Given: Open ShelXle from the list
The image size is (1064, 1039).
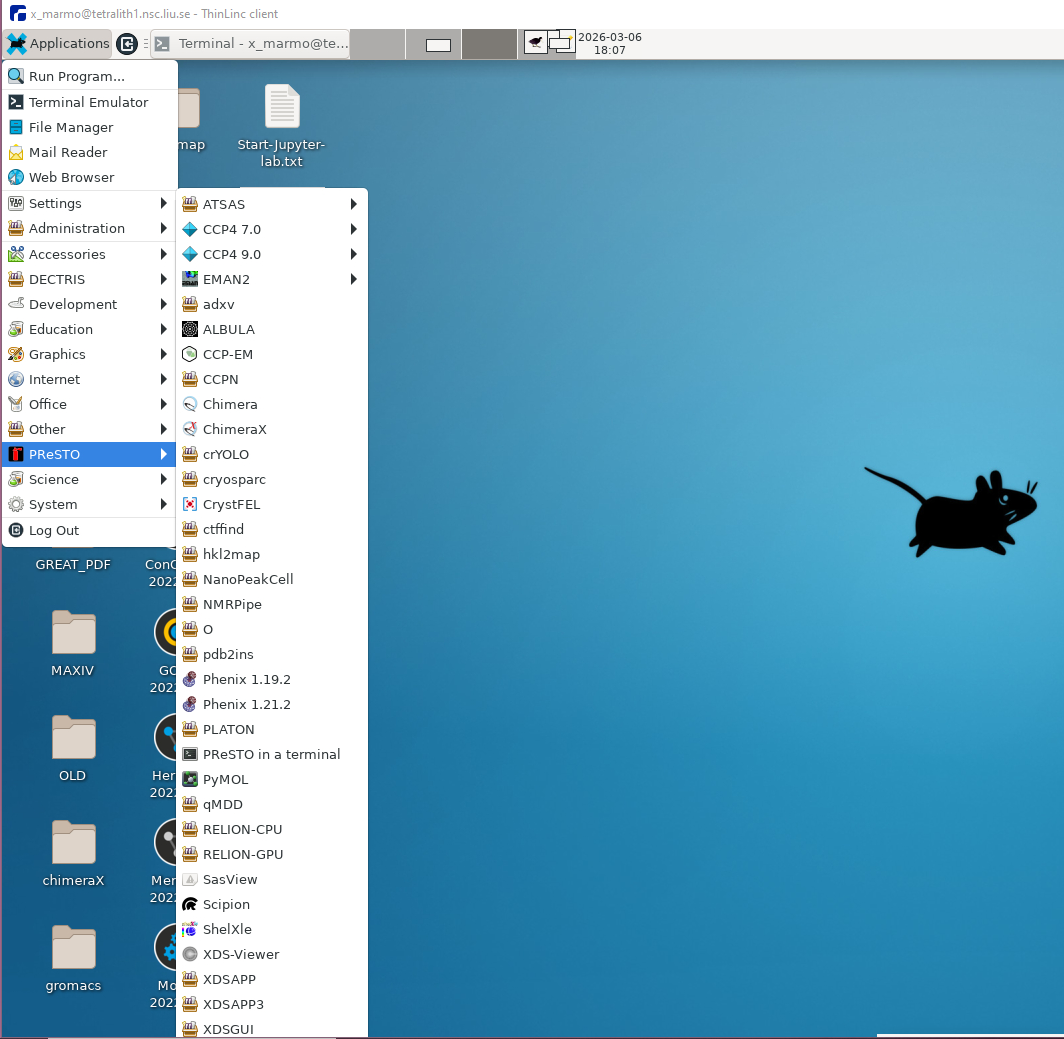Looking at the screenshot, I should click(227, 929).
